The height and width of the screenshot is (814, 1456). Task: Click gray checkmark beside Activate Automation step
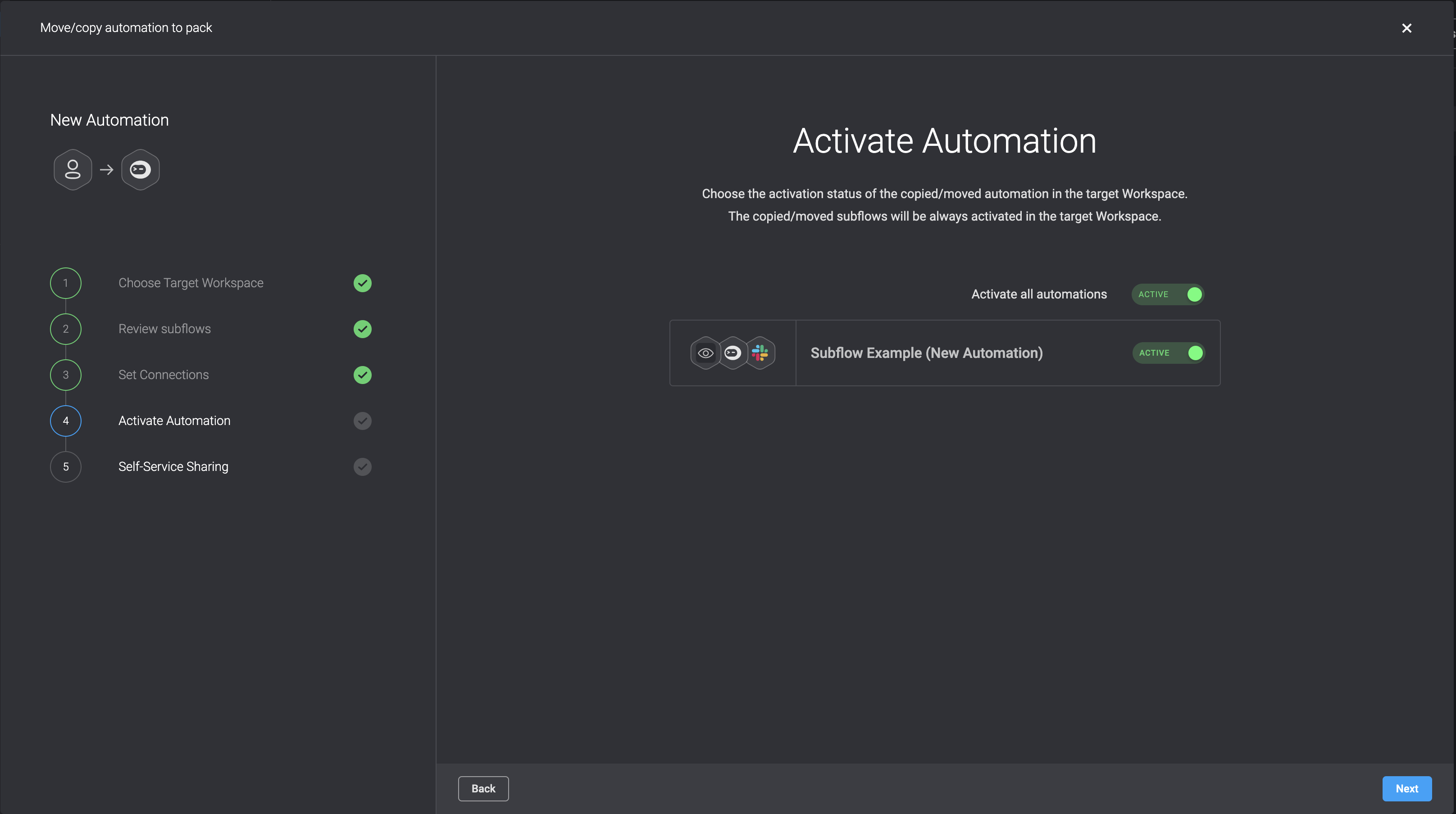click(362, 421)
